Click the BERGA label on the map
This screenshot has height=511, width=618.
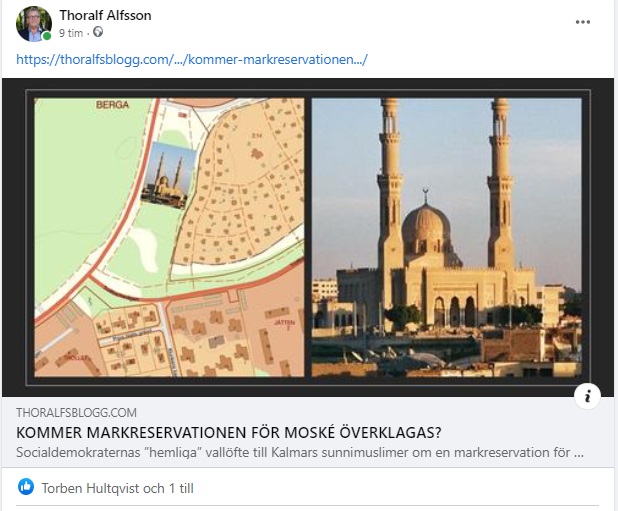[x=112, y=105]
